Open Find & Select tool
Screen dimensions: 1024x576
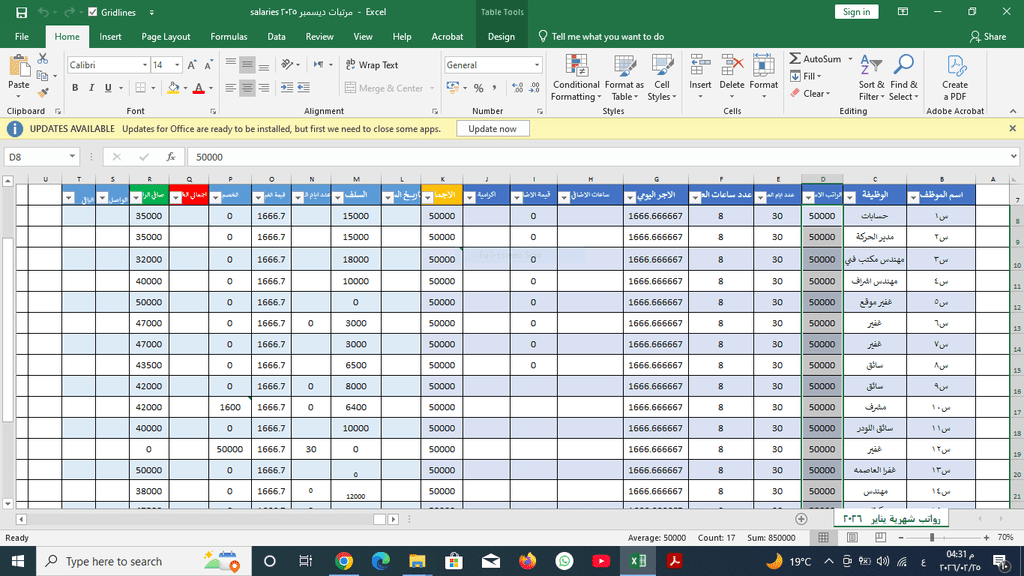[x=903, y=68]
